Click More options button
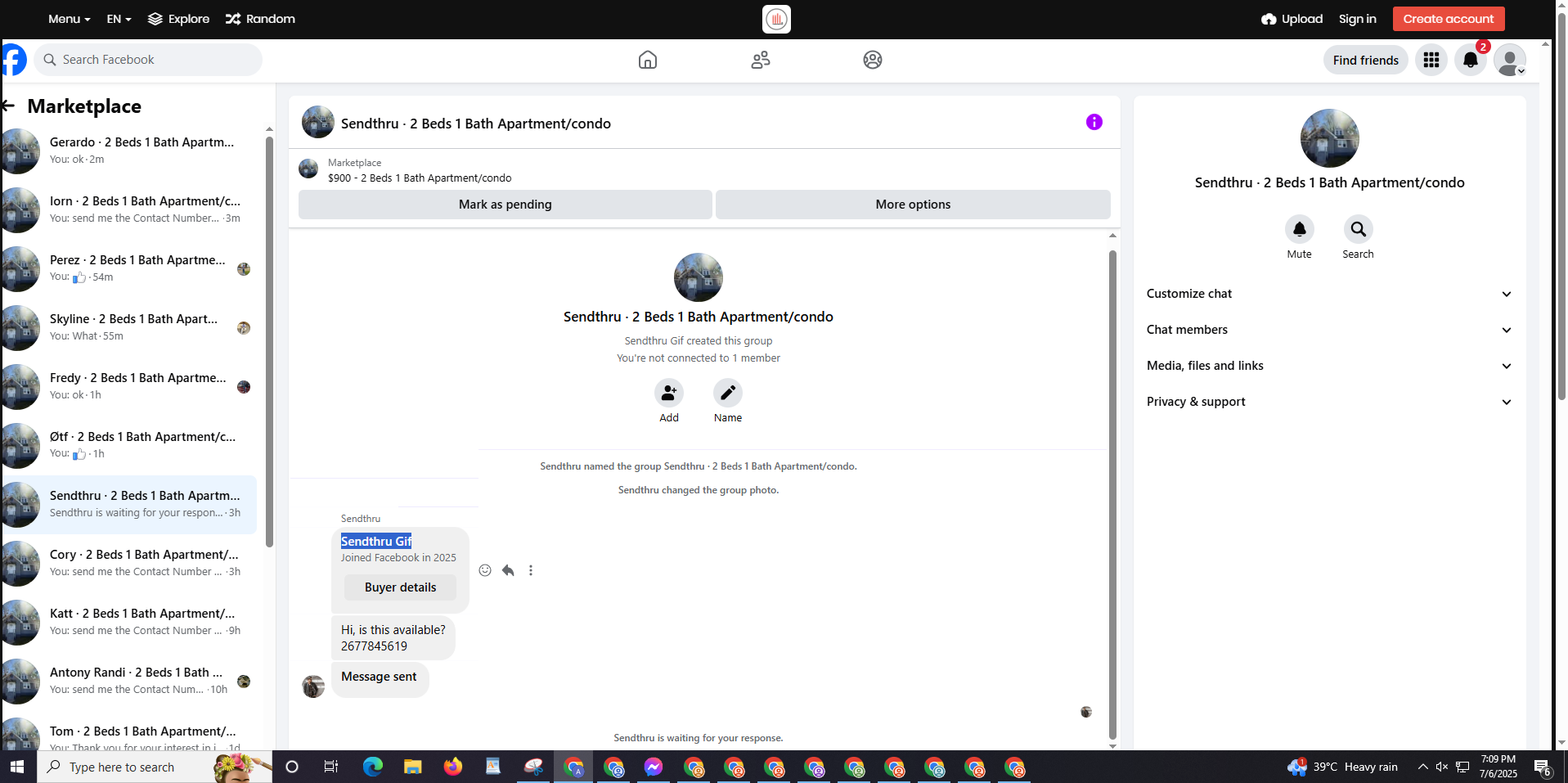Screen dimensions: 1568x783 coord(913,205)
